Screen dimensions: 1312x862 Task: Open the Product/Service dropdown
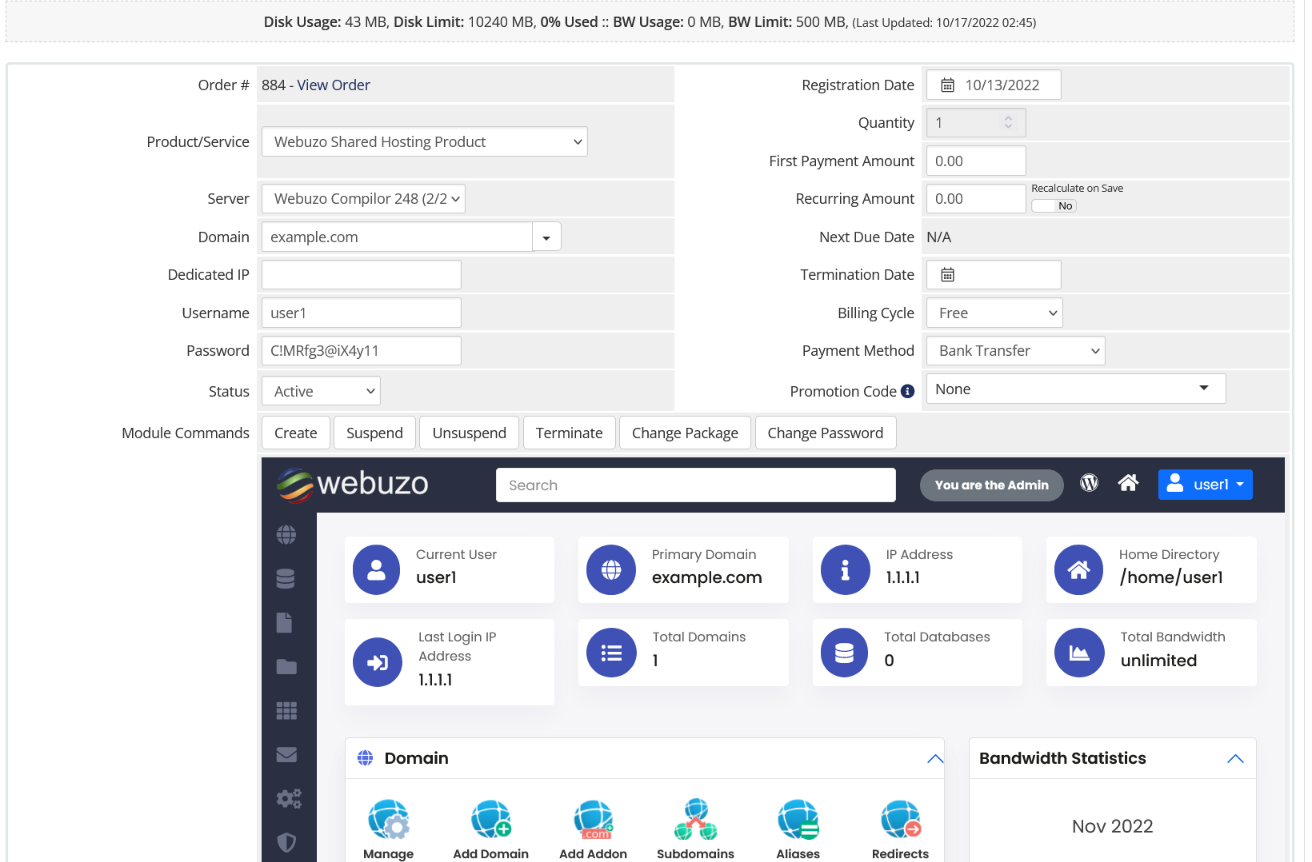[424, 142]
